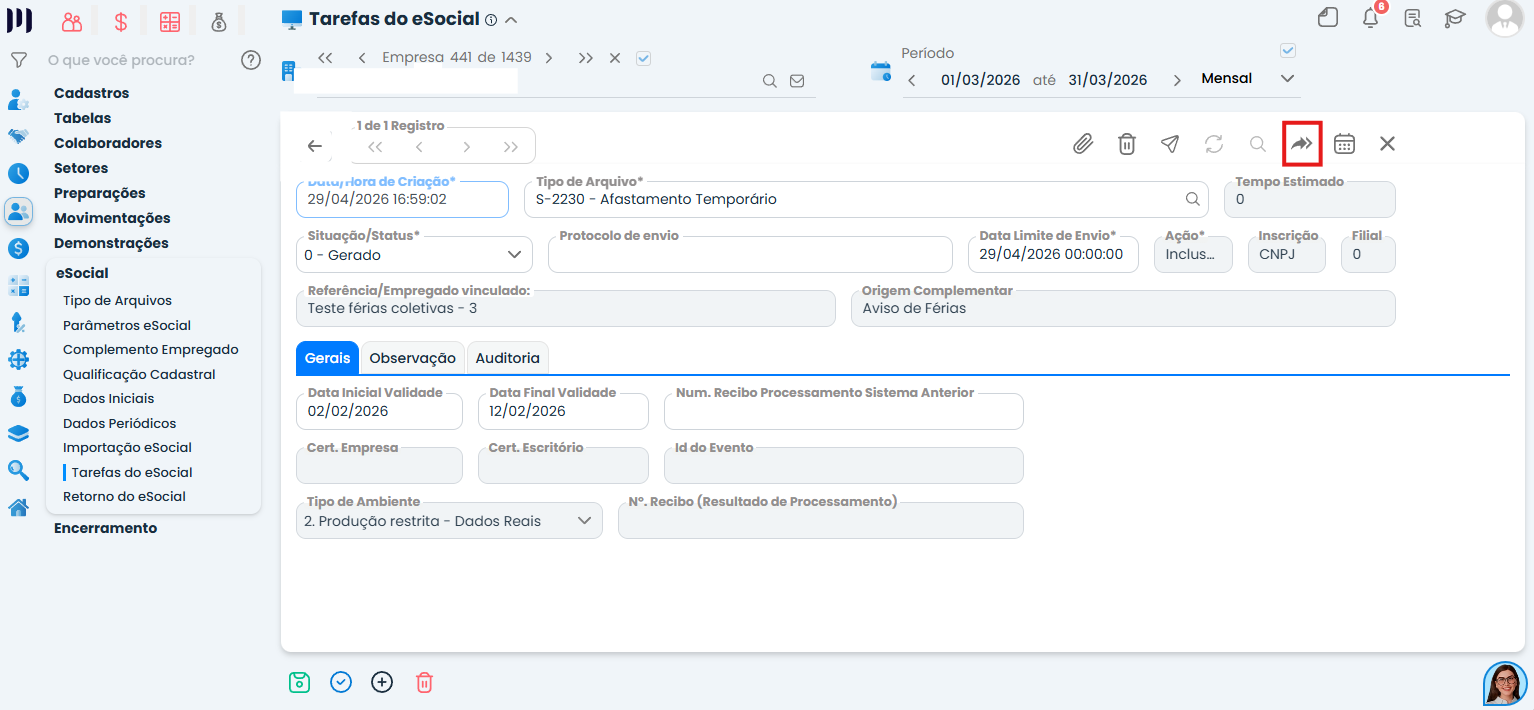Image resolution: width=1534 pixels, height=710 pixels.
Task: Click the handshake icon in left sidebar
Action: (x=18, y=136)
